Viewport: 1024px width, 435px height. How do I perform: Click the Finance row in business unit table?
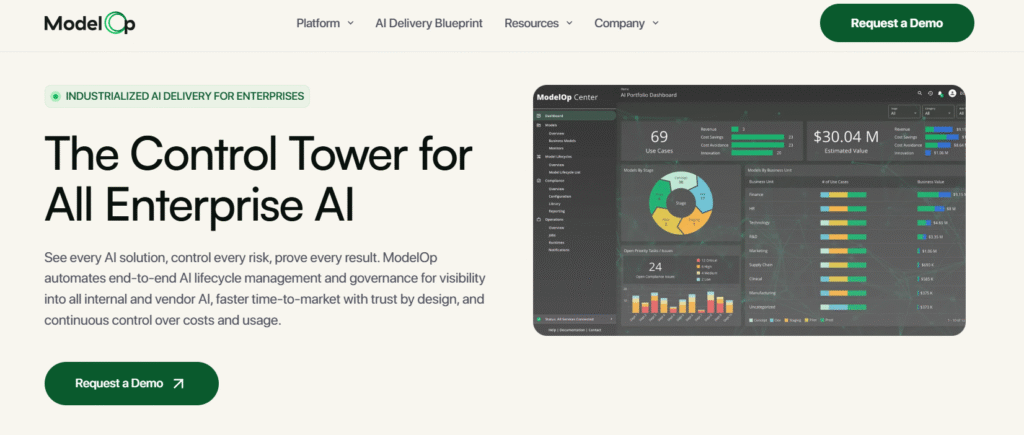(855, 195)
